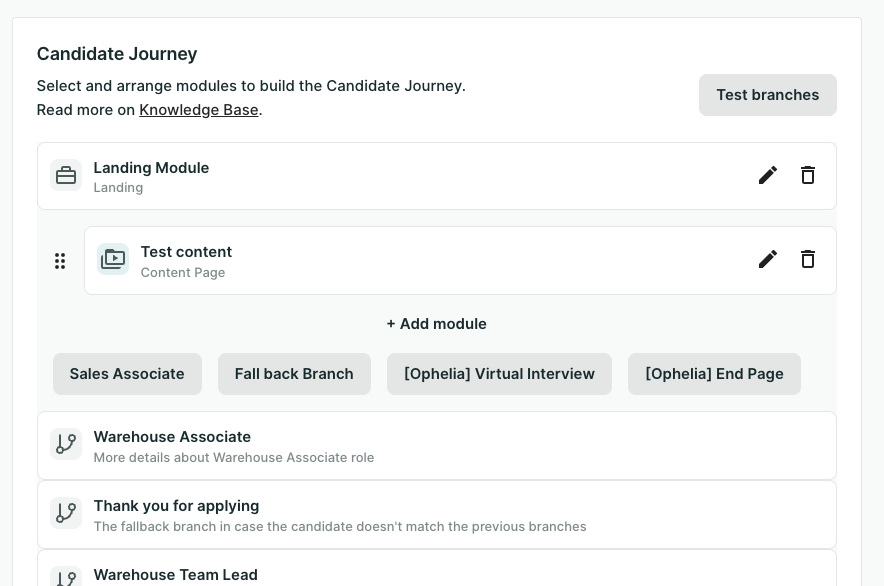
Task: Open the Warehouse Team Lead row
Action: tap(436, 569)
